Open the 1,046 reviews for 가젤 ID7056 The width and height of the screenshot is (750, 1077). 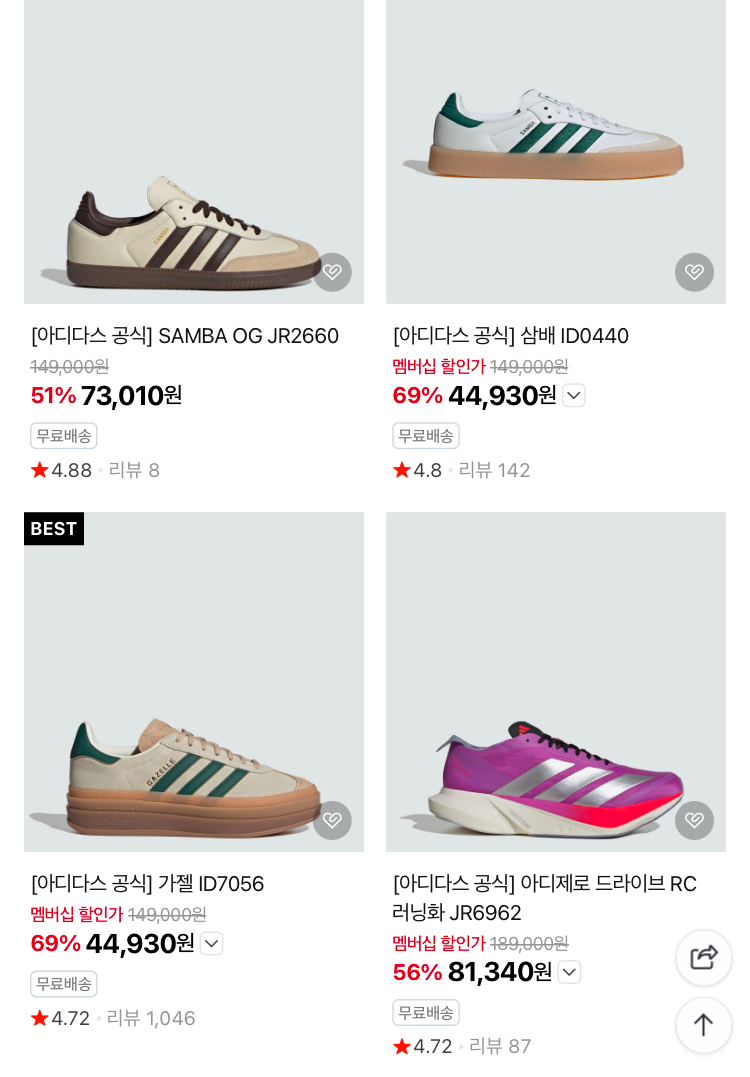tap(151, 1018)
